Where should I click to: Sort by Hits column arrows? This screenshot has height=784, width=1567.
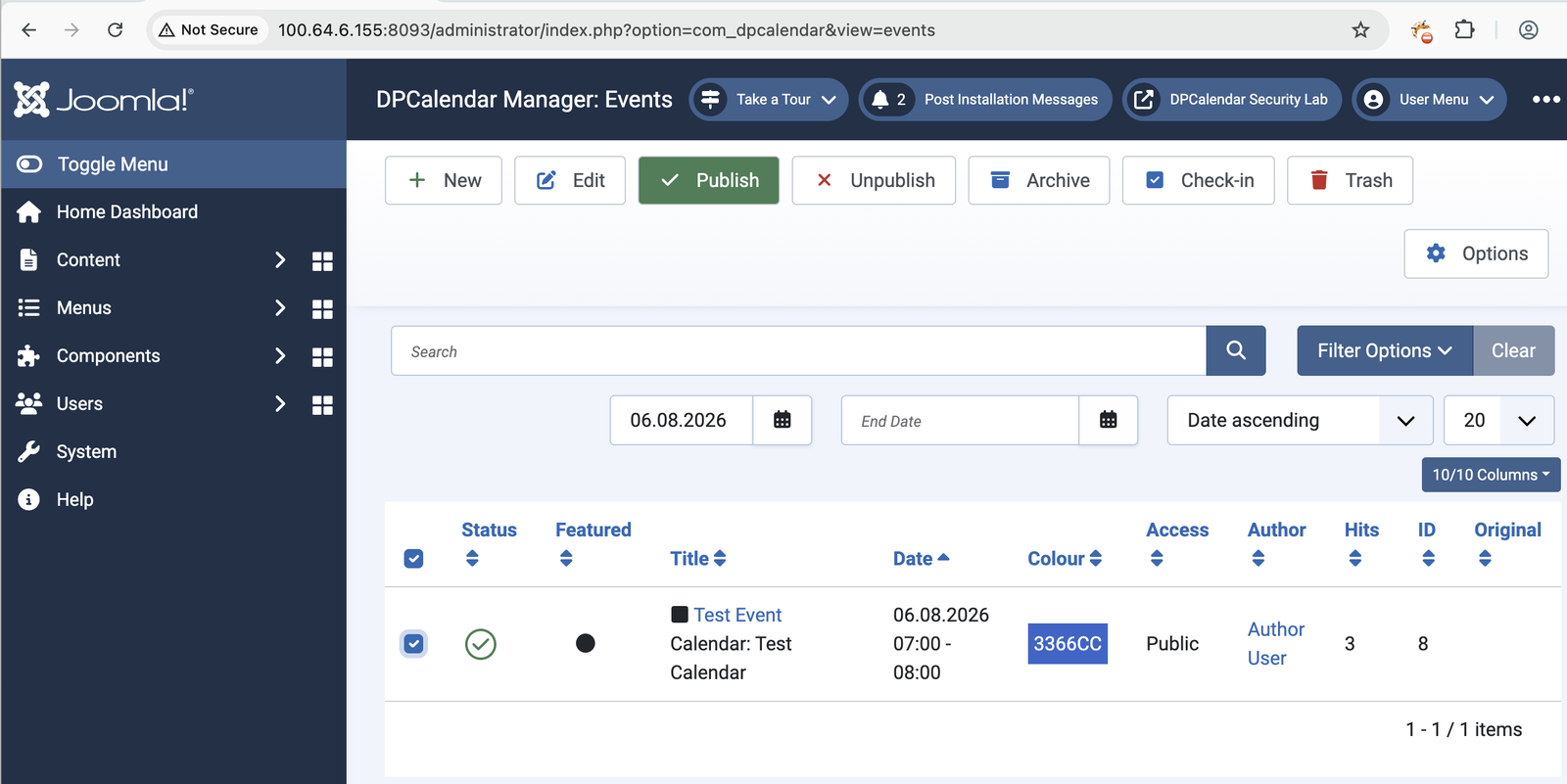[1355, 558]
